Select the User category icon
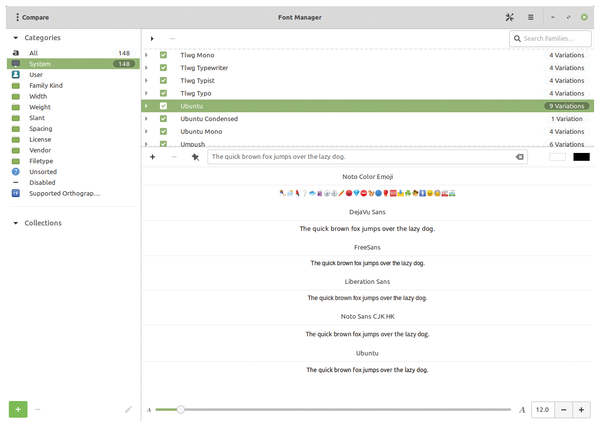 [16, 74]
